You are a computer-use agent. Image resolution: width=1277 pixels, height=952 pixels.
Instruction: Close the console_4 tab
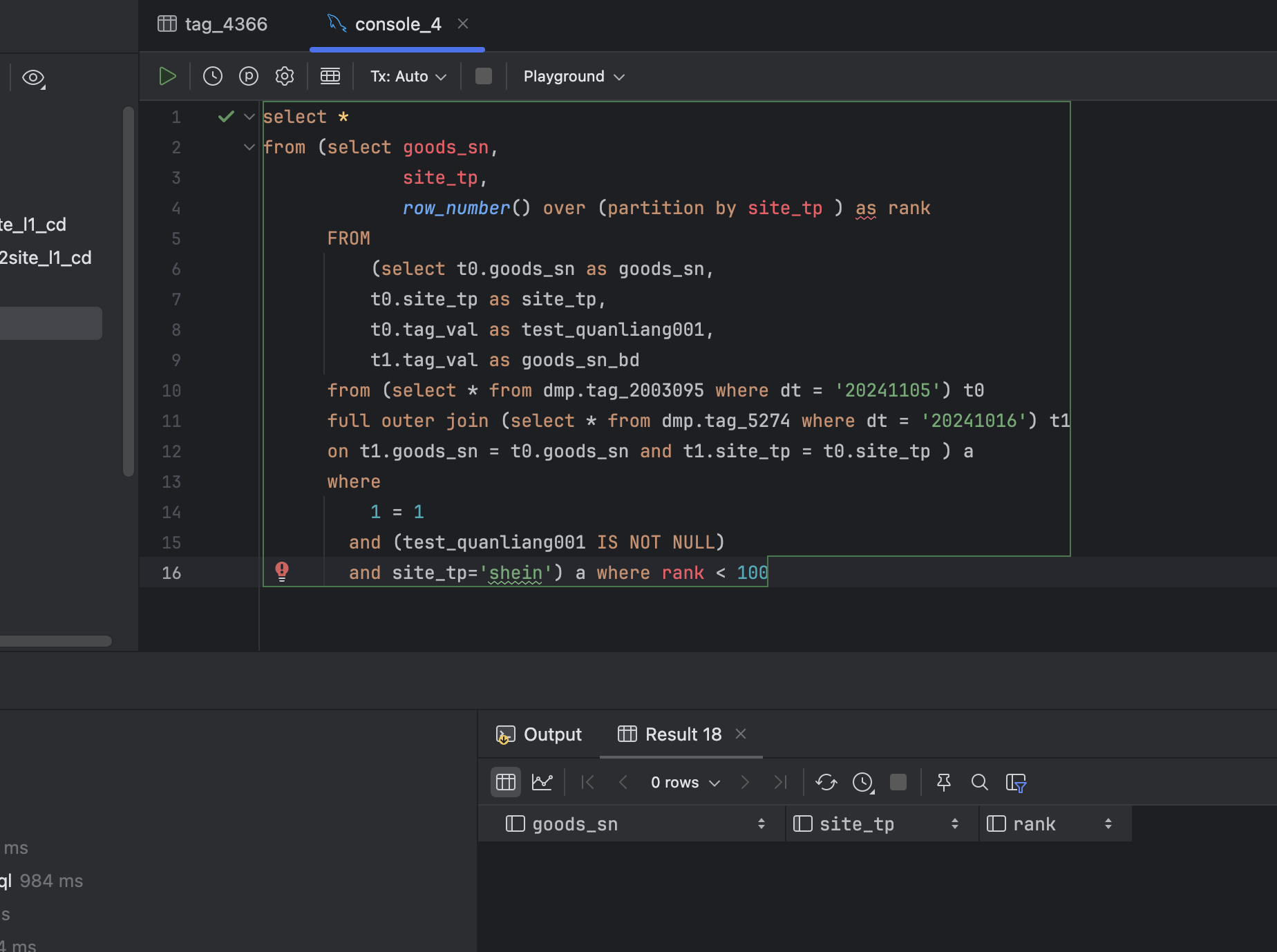[463, 24]
